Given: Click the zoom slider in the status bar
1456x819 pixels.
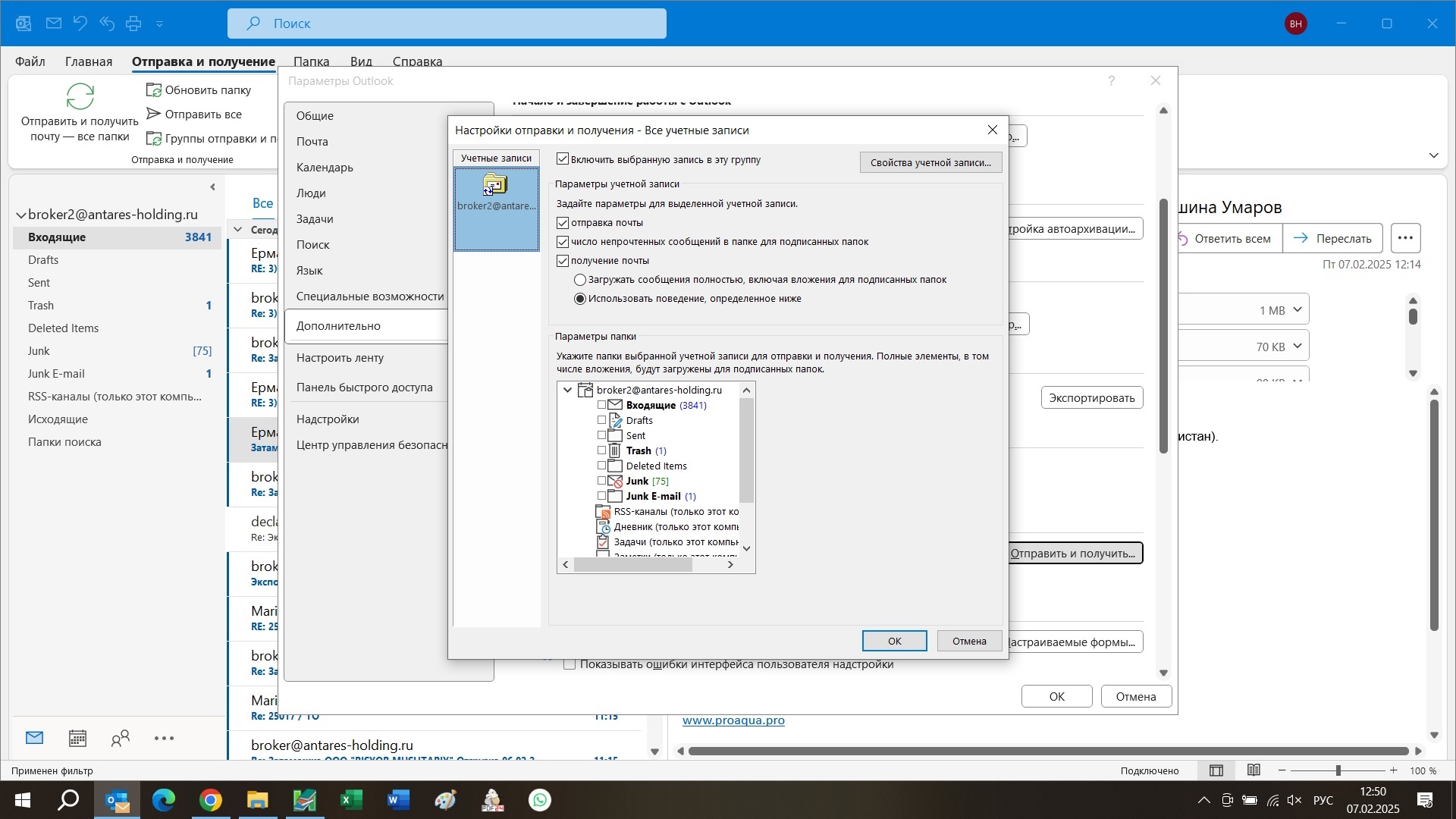Looking at the screenshot, I should click(x=1338, y=771).
